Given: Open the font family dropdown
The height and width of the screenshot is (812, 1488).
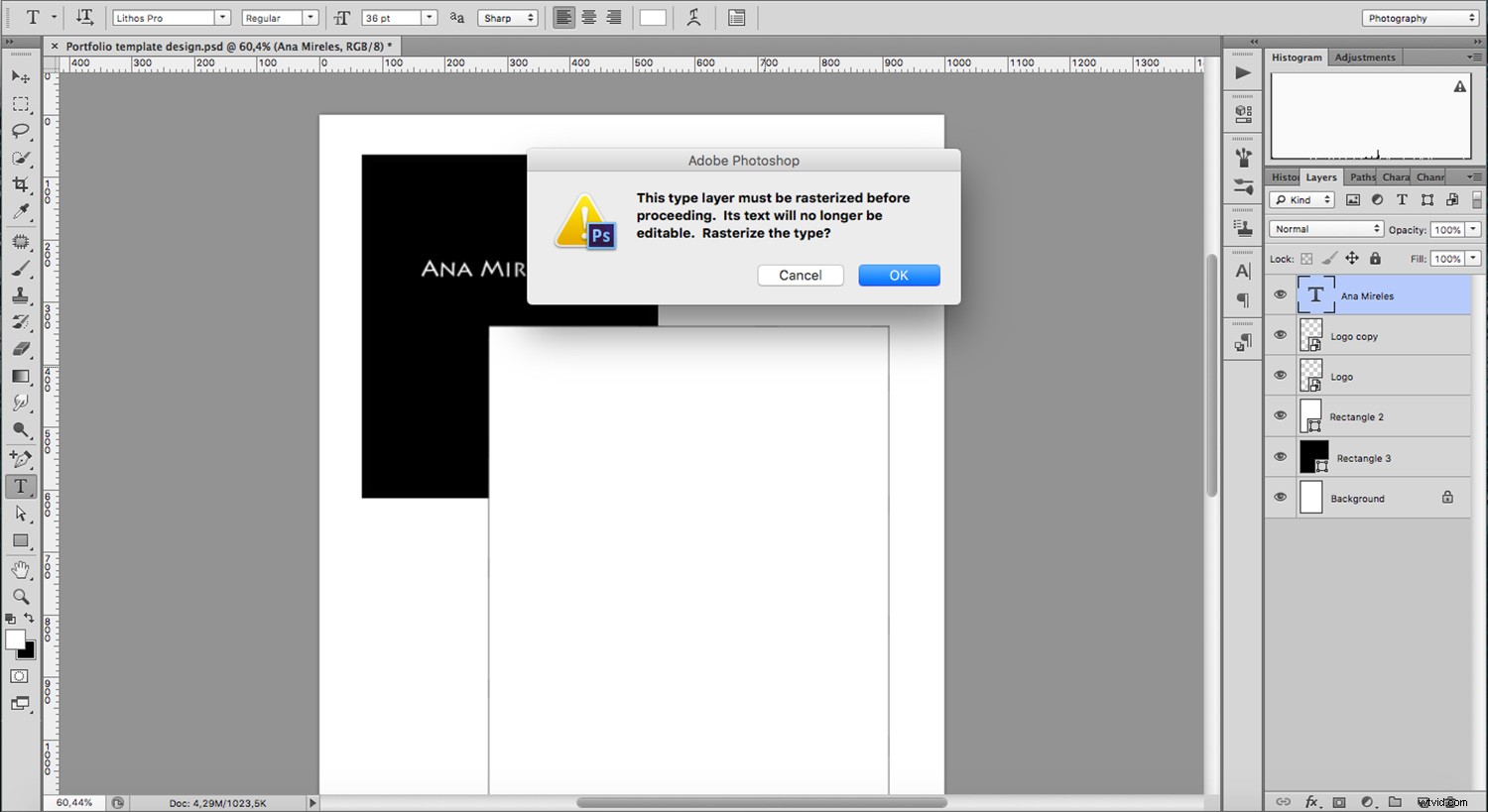Looking at the screenshot, I should [x=223, y=17].
